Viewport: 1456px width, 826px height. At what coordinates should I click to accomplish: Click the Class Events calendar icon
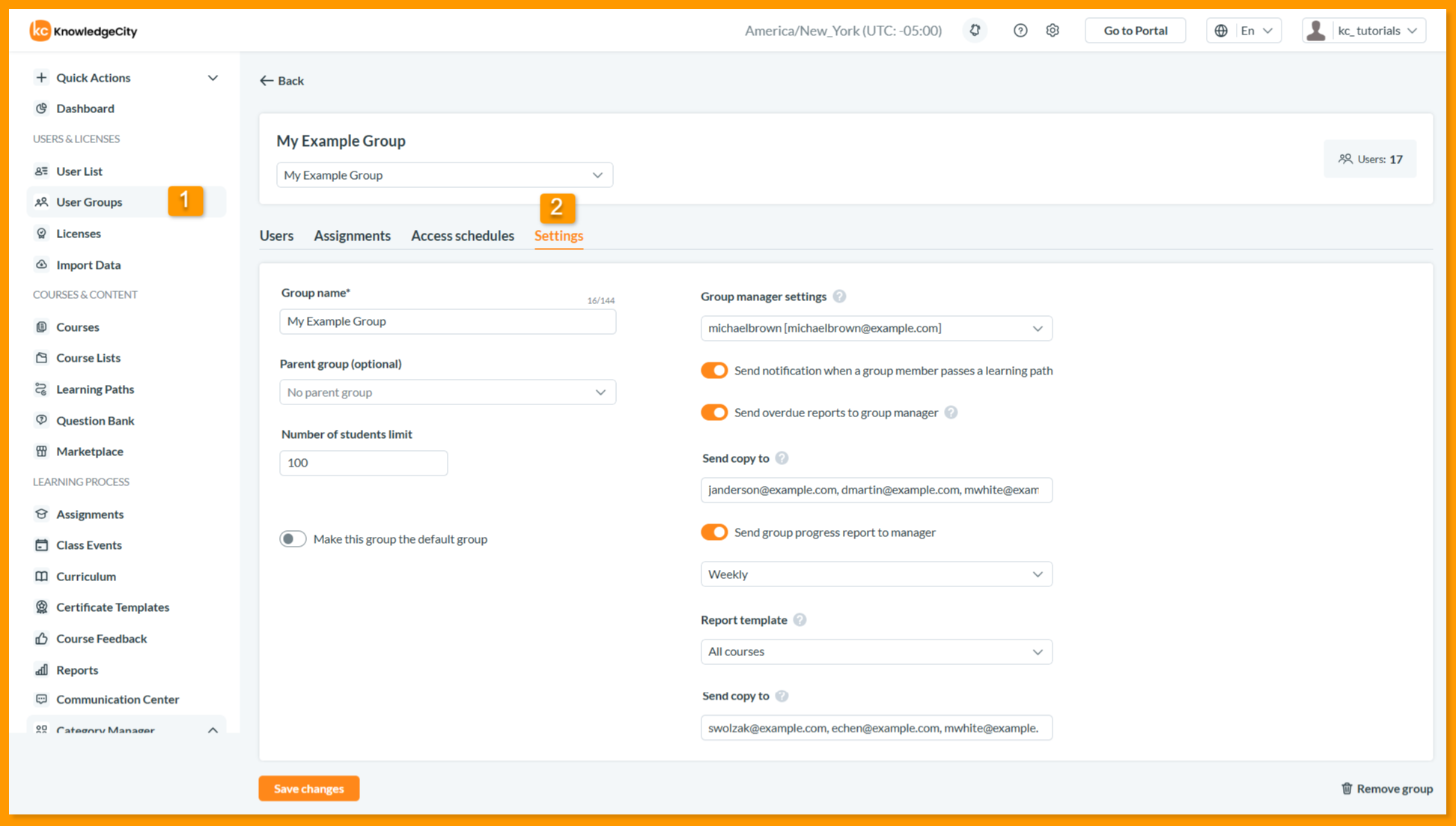pos(41,545)
